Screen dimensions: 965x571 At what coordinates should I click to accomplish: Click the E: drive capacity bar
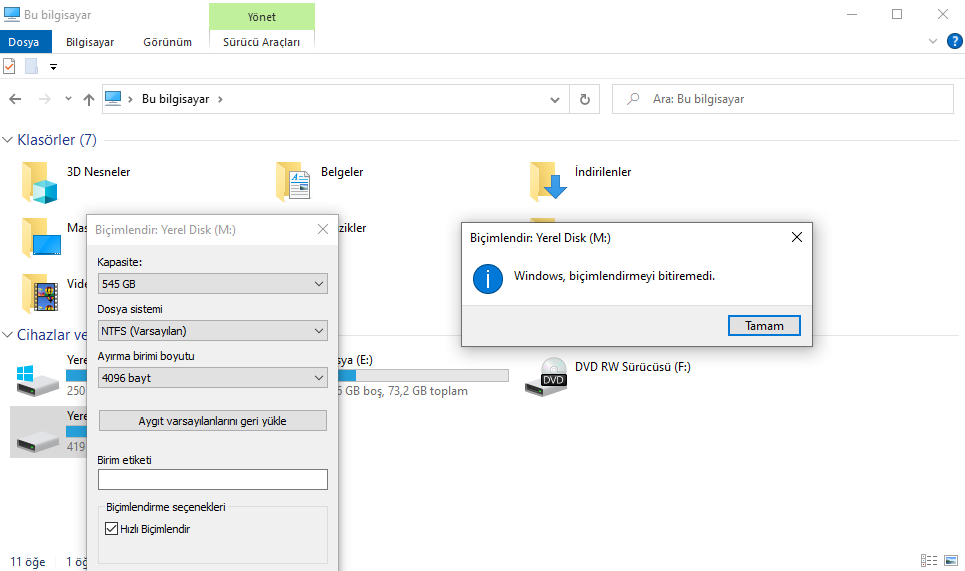pyautogui.click(x=423, y=375)
